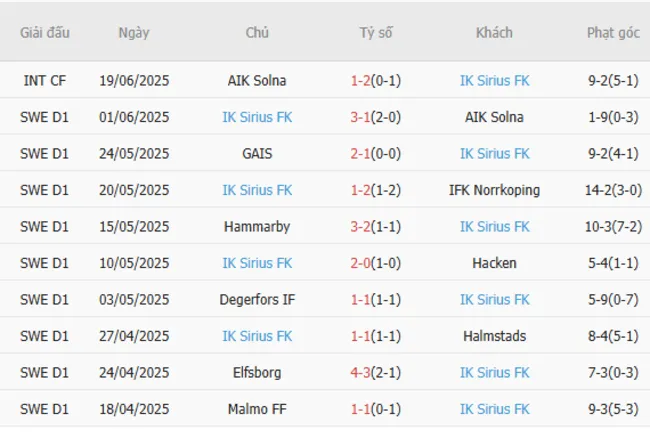
Task: Open the Degerfors IF team link
Action: 257,300
